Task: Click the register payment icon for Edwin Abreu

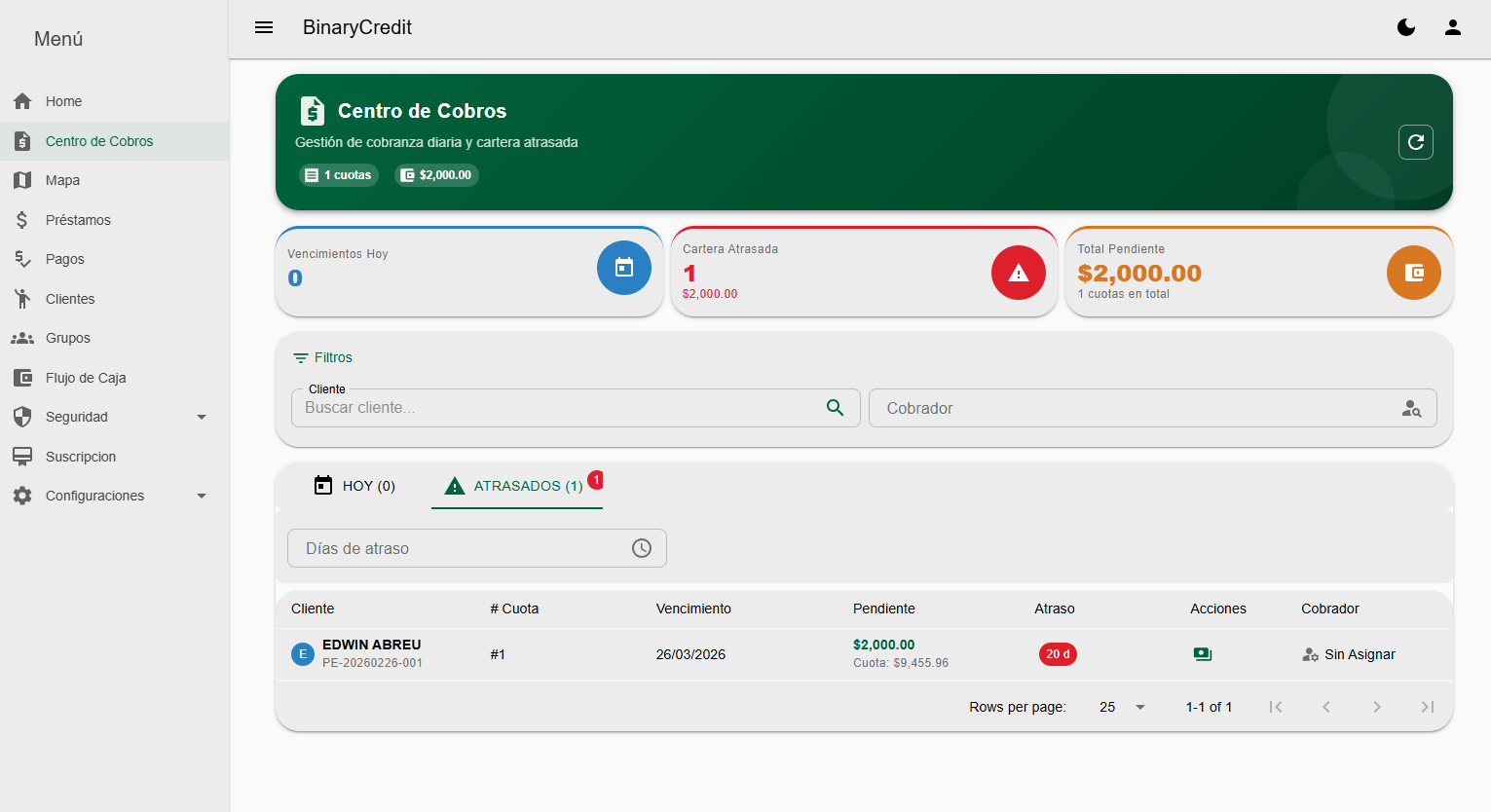Action: tap(1203, 654)
